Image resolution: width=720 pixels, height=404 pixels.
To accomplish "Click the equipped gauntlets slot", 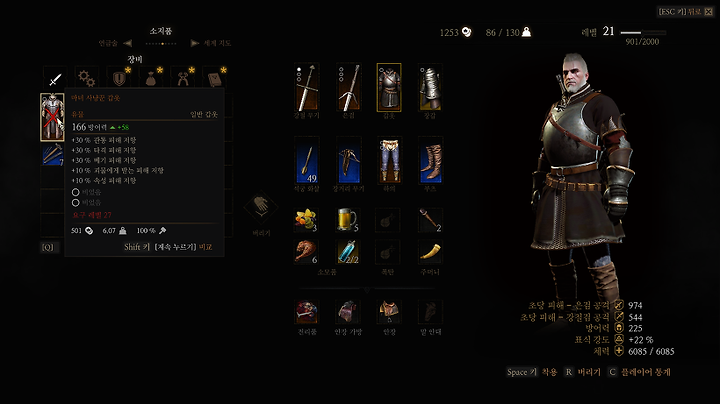I will tap(430, 87).
